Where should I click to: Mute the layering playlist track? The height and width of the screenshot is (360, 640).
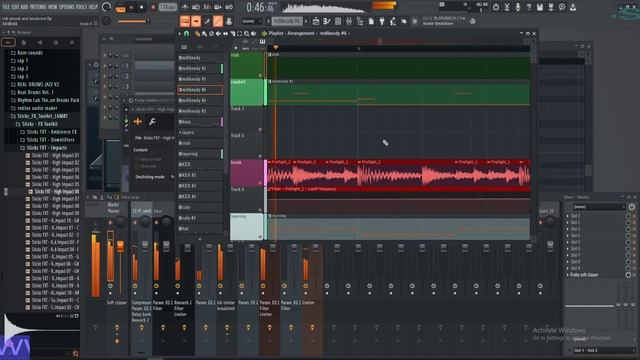pos(260,237)
